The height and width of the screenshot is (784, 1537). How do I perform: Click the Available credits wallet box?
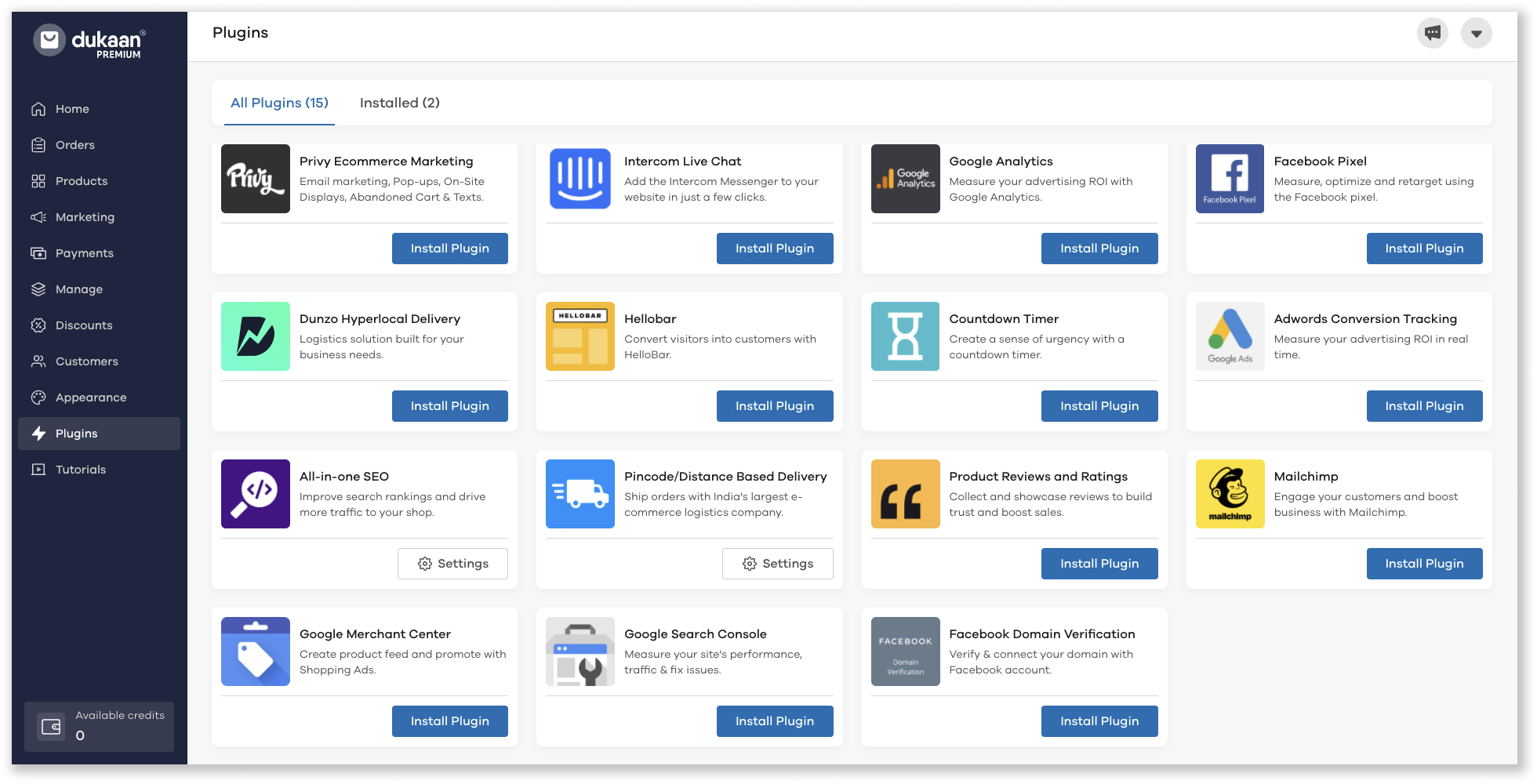tap(99, 726)
